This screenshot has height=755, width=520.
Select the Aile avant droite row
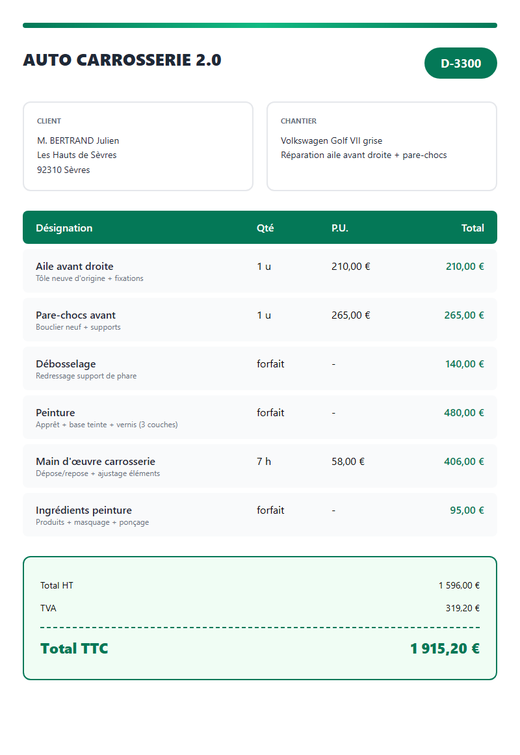tap(260, 271)
